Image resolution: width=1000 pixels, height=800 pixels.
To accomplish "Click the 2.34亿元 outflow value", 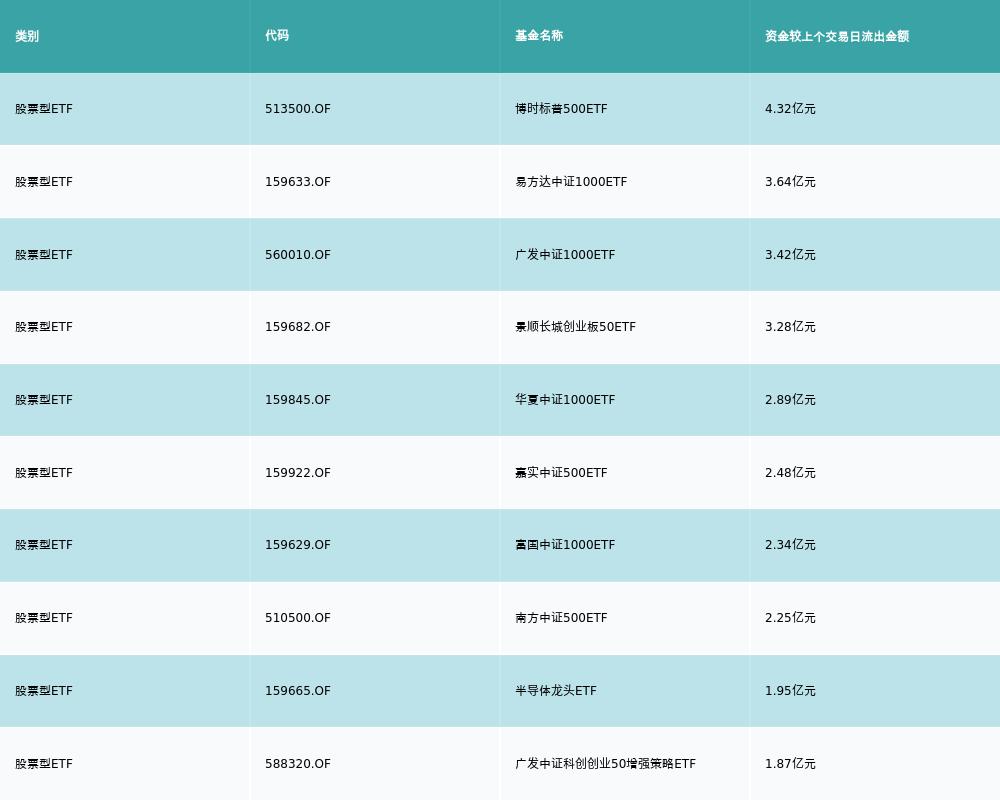I will 790,545.
